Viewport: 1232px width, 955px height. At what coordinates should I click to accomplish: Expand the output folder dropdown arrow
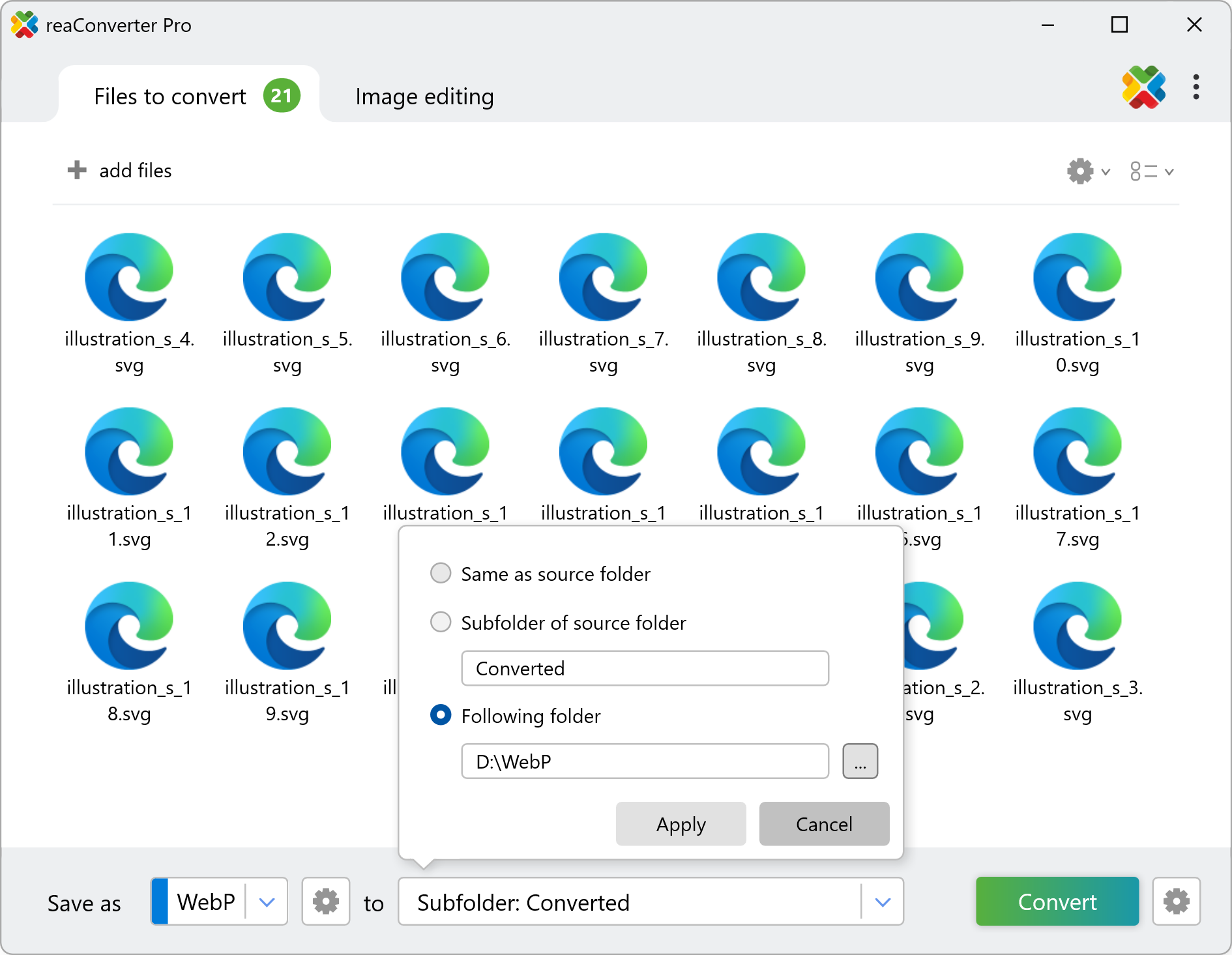pyautogui.click(x=883, y=902)
